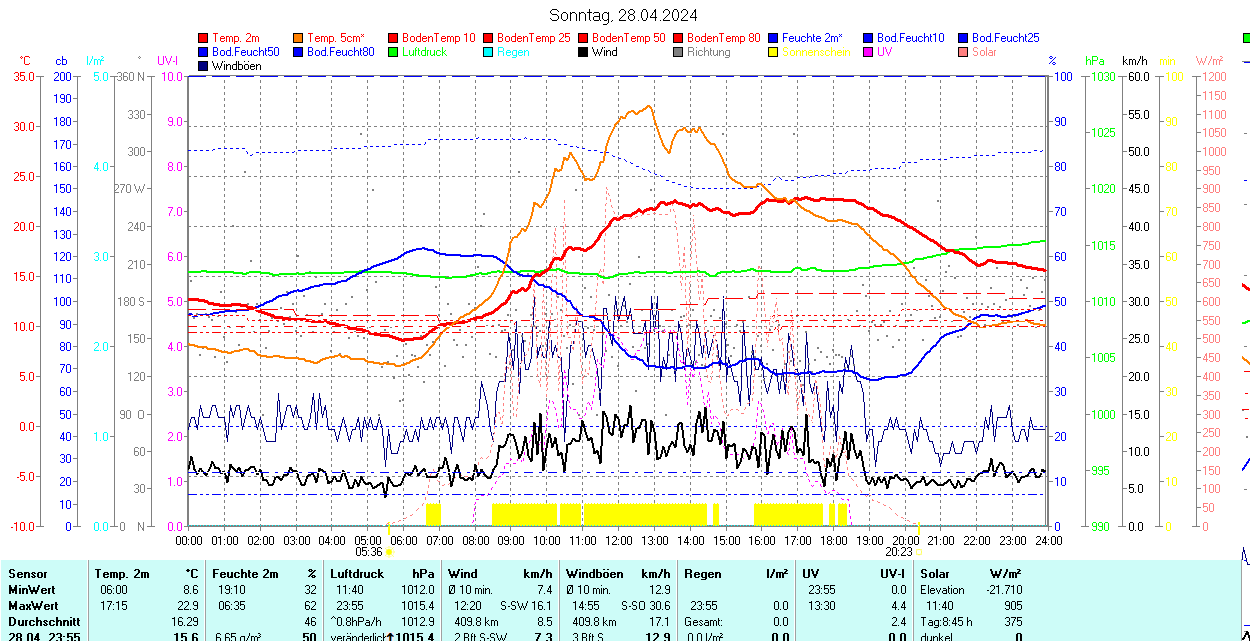Viewport: 1250px width, 641px height.
Task: Click the gray Richtung legend marker
Action: pyautogui.click(x=679, y=52)
